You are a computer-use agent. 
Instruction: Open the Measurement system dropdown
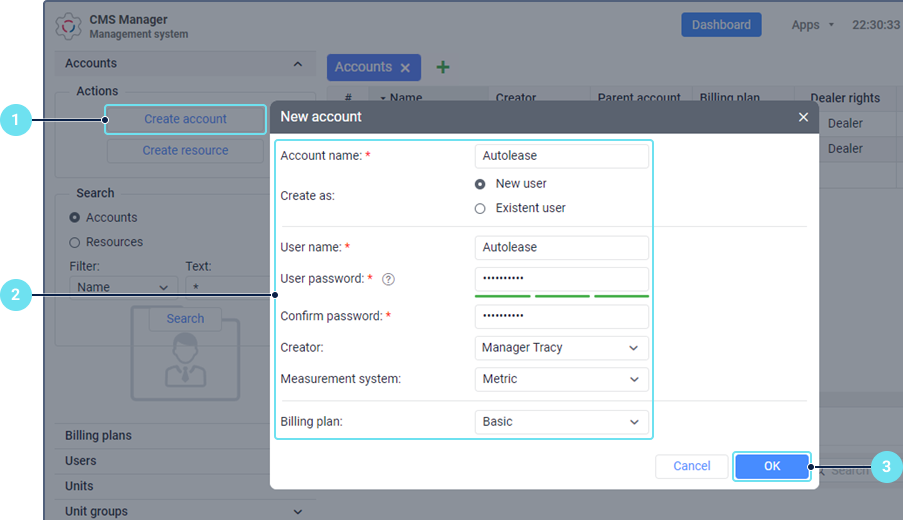point(561,380)
